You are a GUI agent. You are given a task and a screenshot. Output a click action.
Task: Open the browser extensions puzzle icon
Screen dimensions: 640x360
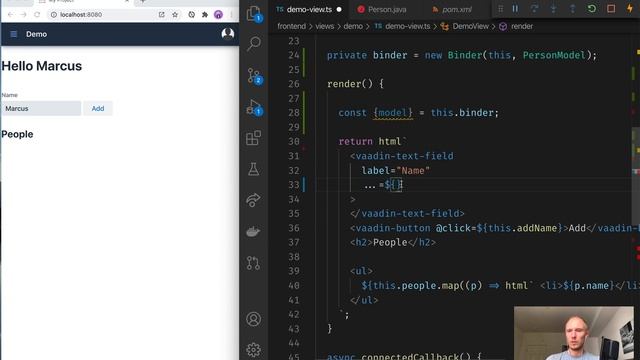[x=204, y=15]
